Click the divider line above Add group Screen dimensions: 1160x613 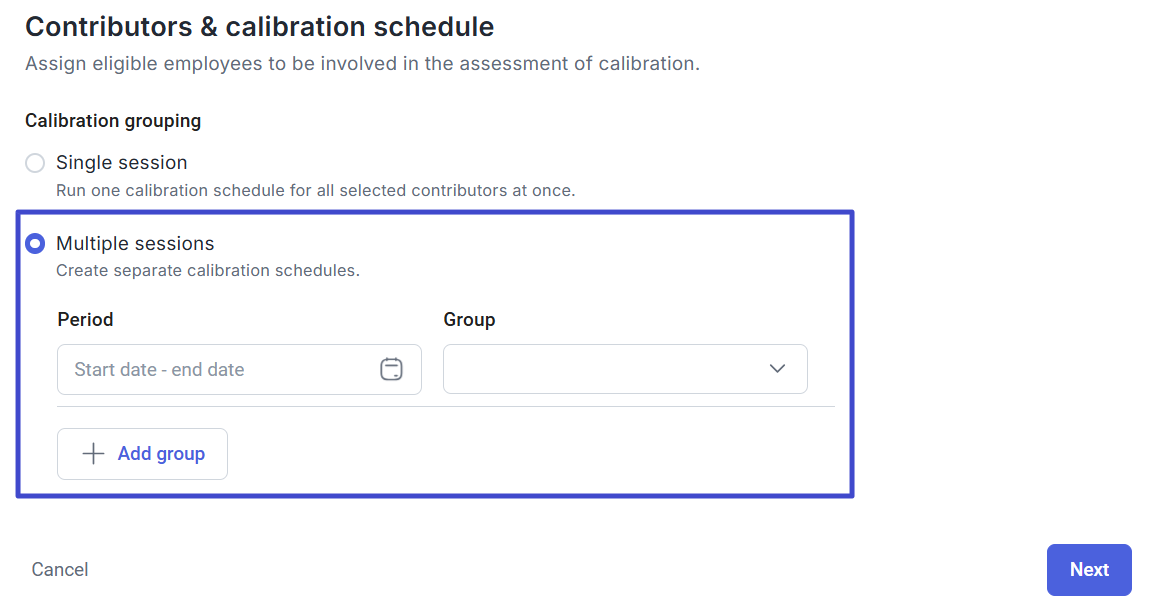[x=445, y=407]
